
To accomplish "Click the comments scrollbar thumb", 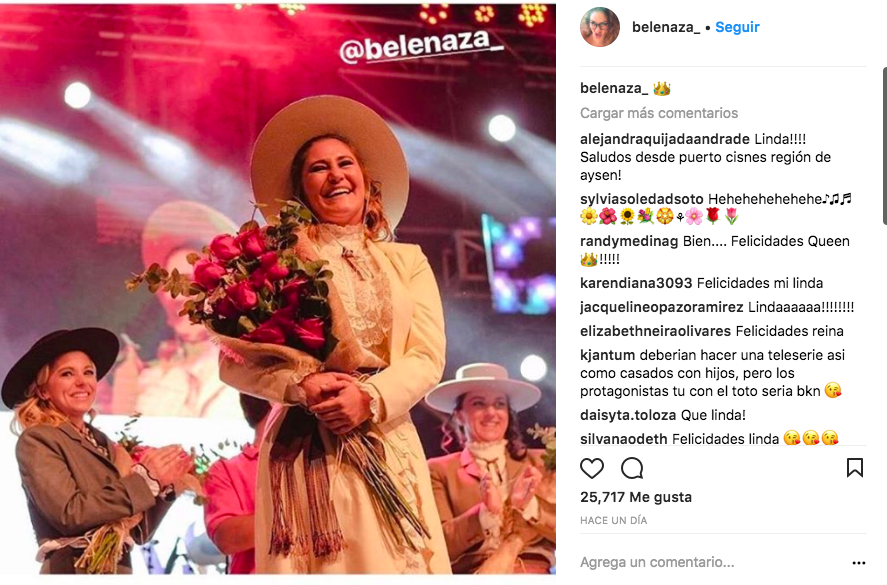I will coord(884,146).
